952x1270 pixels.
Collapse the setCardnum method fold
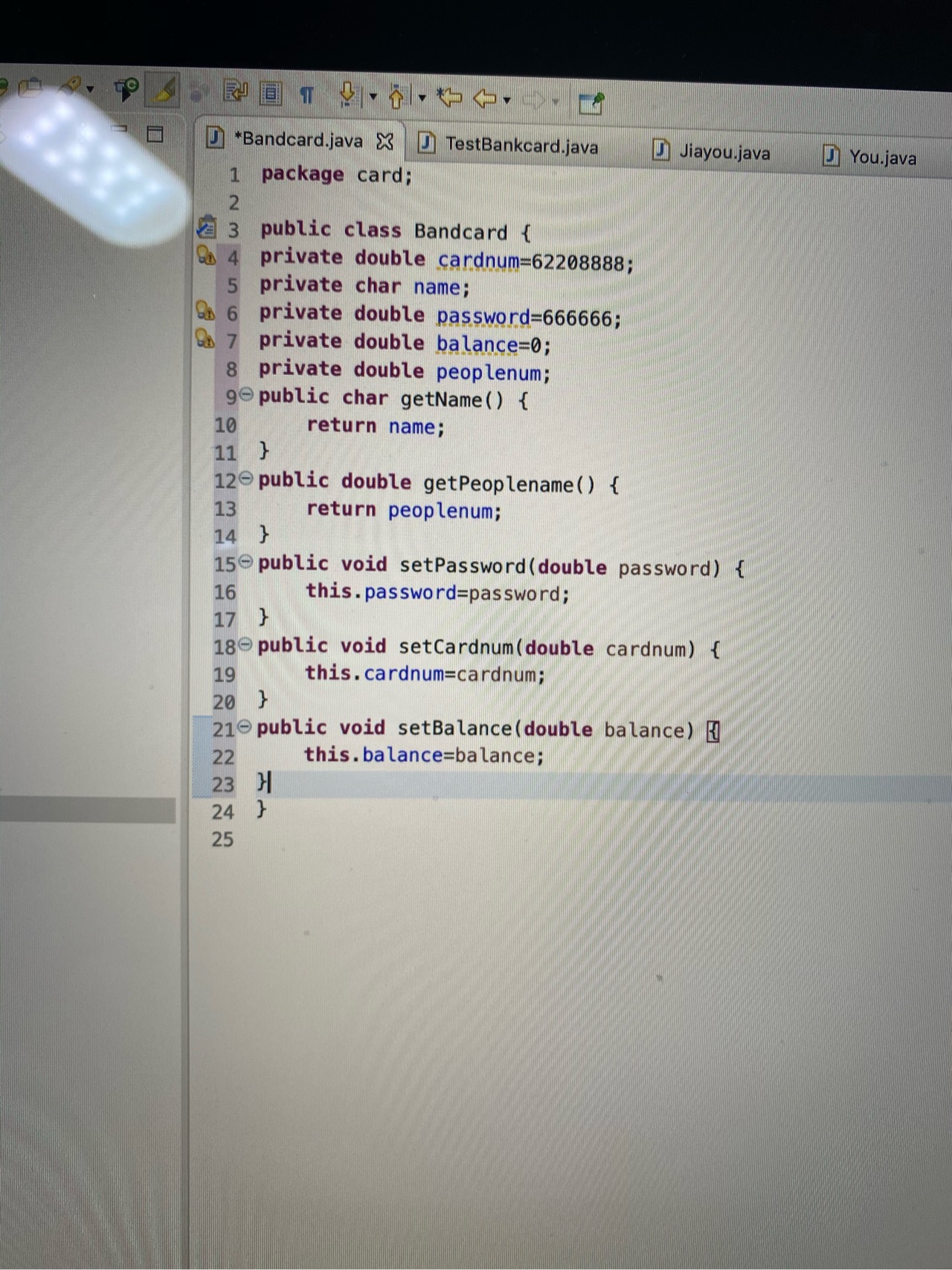[245, 644]
